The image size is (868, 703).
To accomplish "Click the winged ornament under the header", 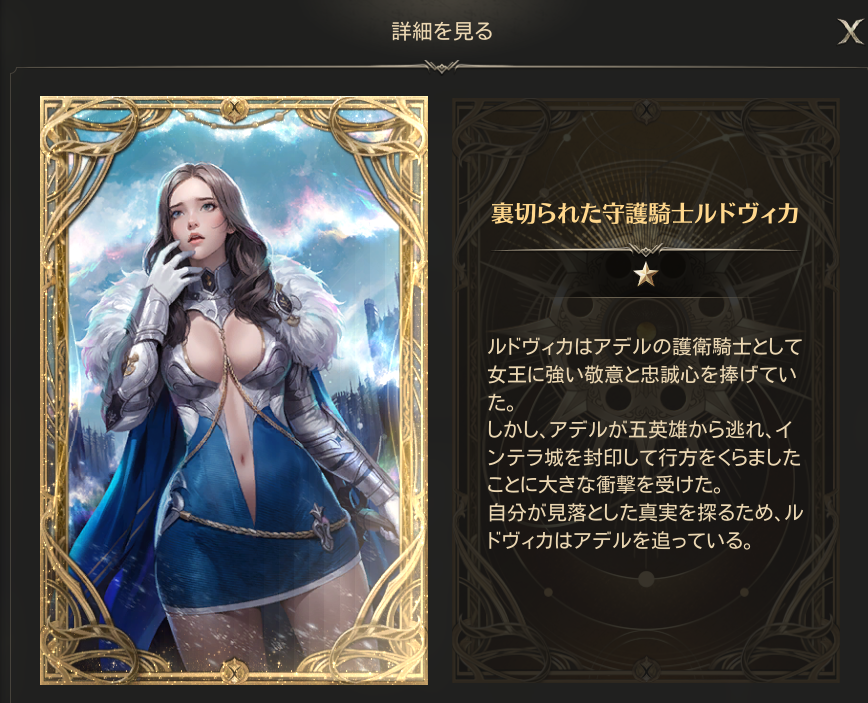I will pyautogui.click(x=441, y=66).
